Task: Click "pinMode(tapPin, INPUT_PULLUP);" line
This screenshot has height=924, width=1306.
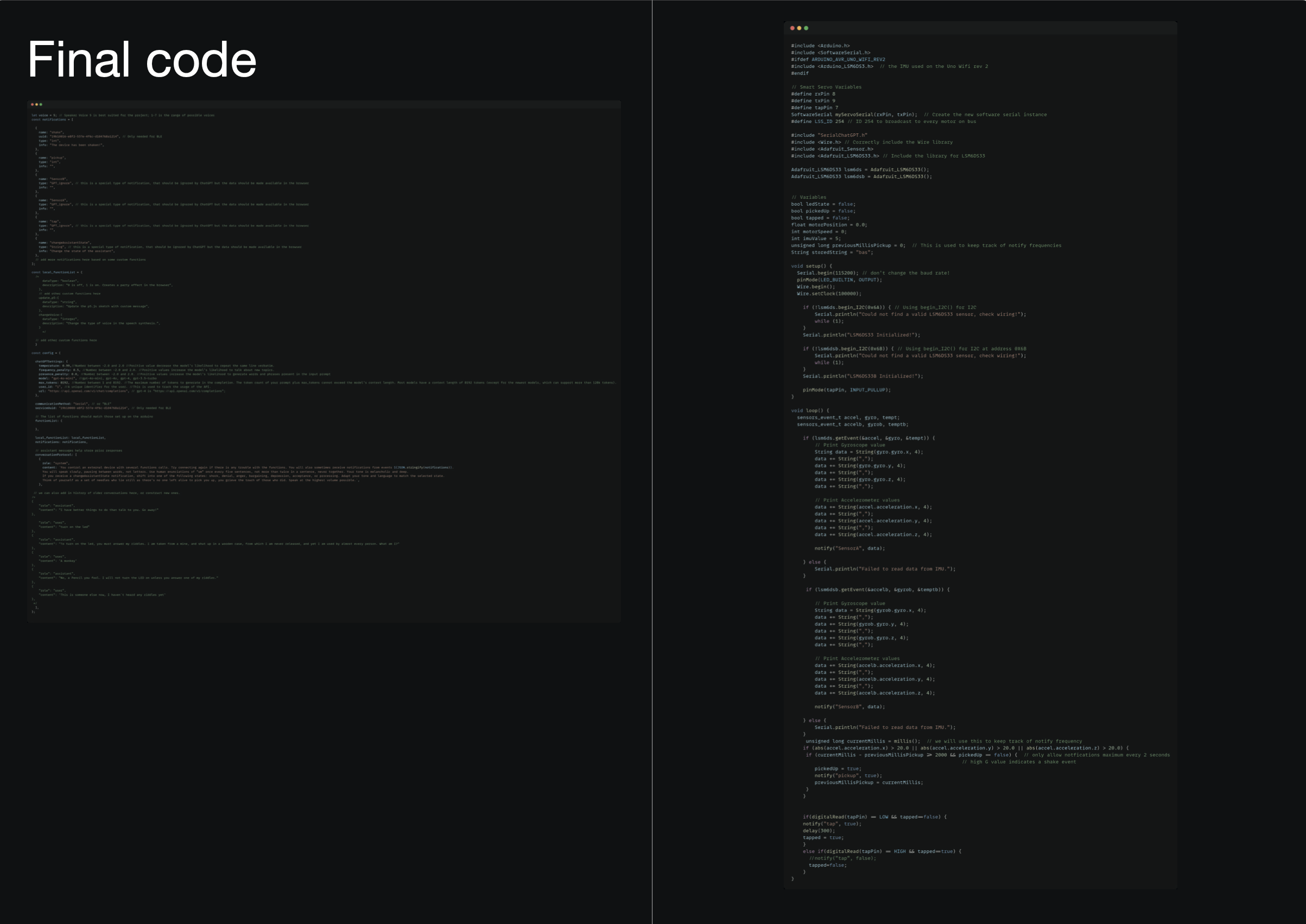Action: [x=846, y=390]
